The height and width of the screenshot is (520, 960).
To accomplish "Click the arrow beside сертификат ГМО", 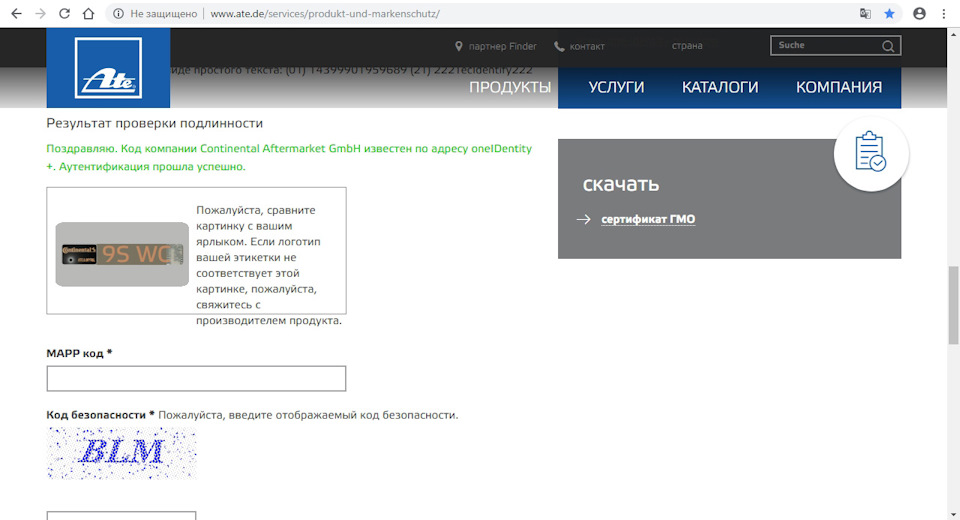I will click(x=583, y=219).
